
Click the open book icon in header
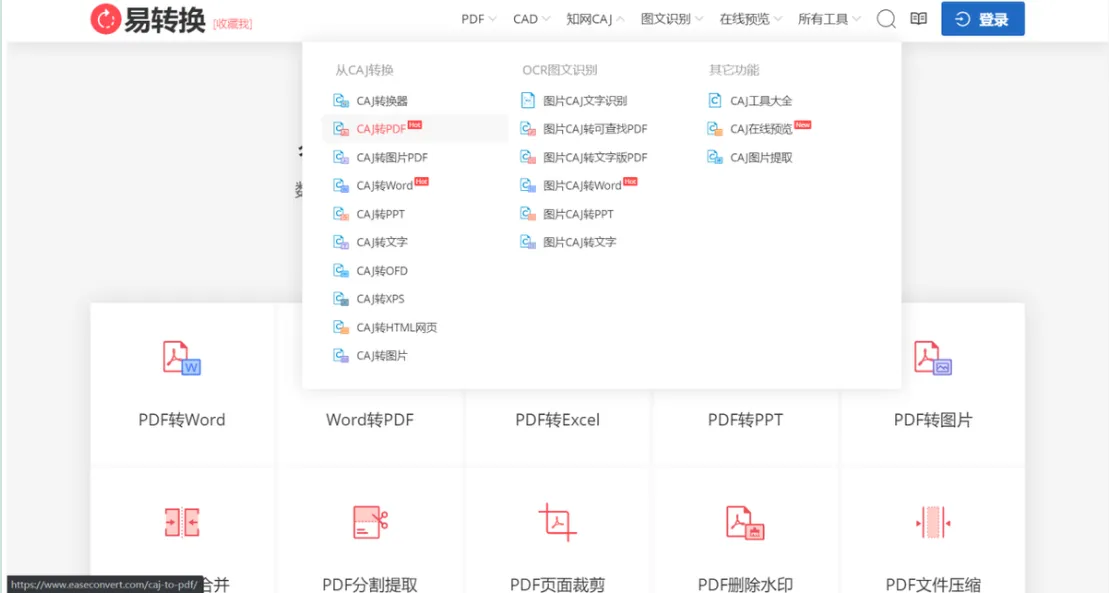point(918,19)
